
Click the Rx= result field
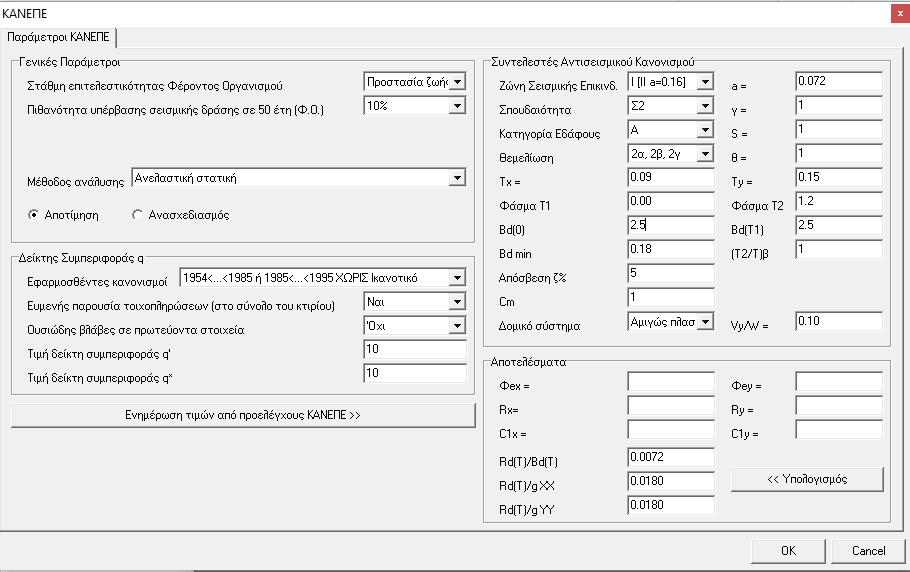[670, 406]
